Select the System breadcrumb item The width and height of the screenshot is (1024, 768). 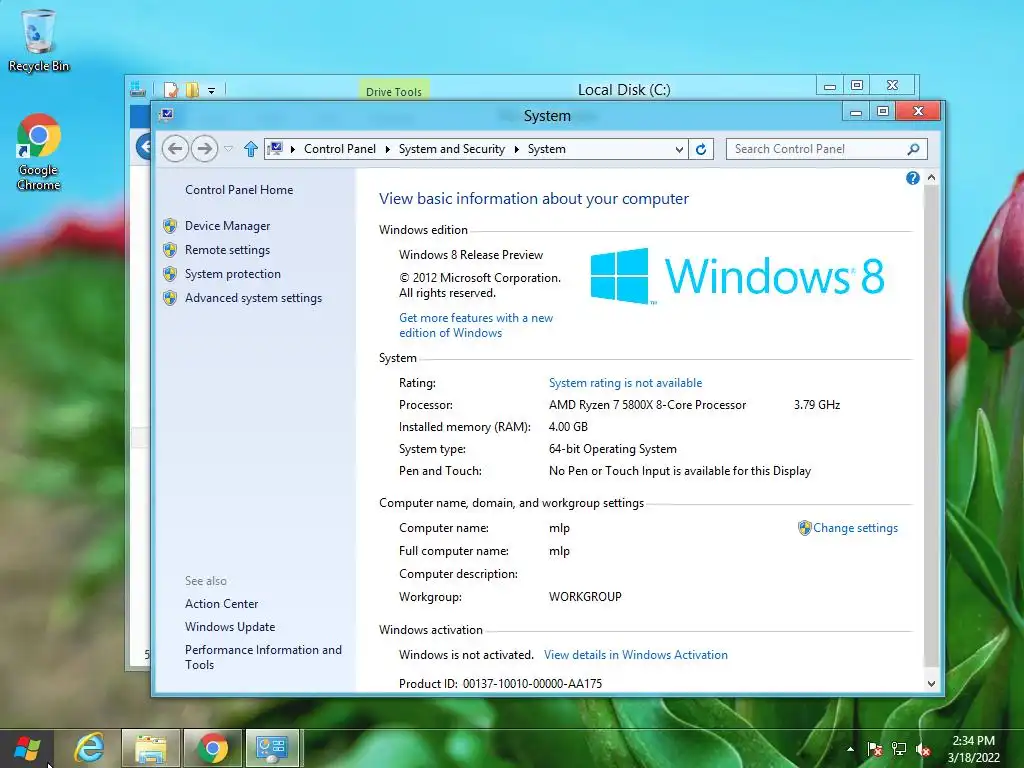(547, 149)
